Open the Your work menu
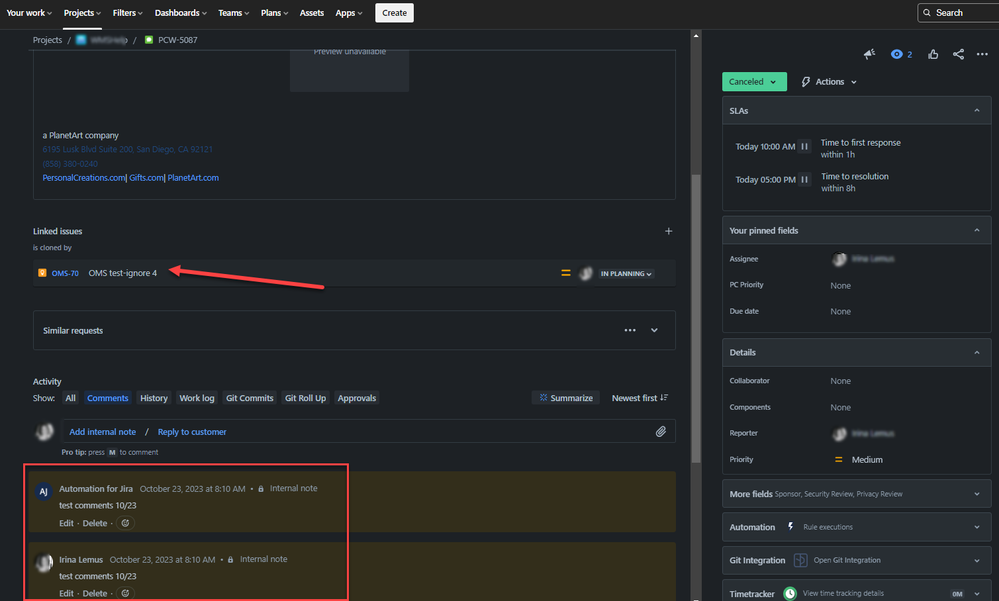999x601 pixels. click(x=29, y=13)
